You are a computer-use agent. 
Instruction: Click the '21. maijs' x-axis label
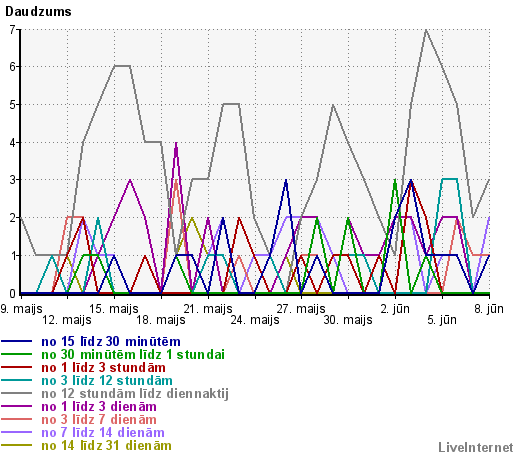click(208, 309)
